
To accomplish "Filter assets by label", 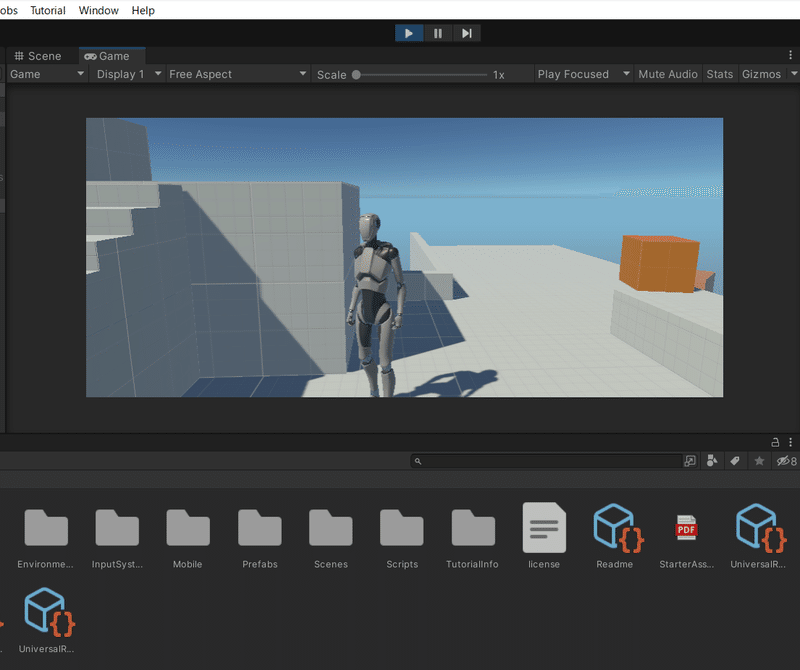I will coord(736,461).
